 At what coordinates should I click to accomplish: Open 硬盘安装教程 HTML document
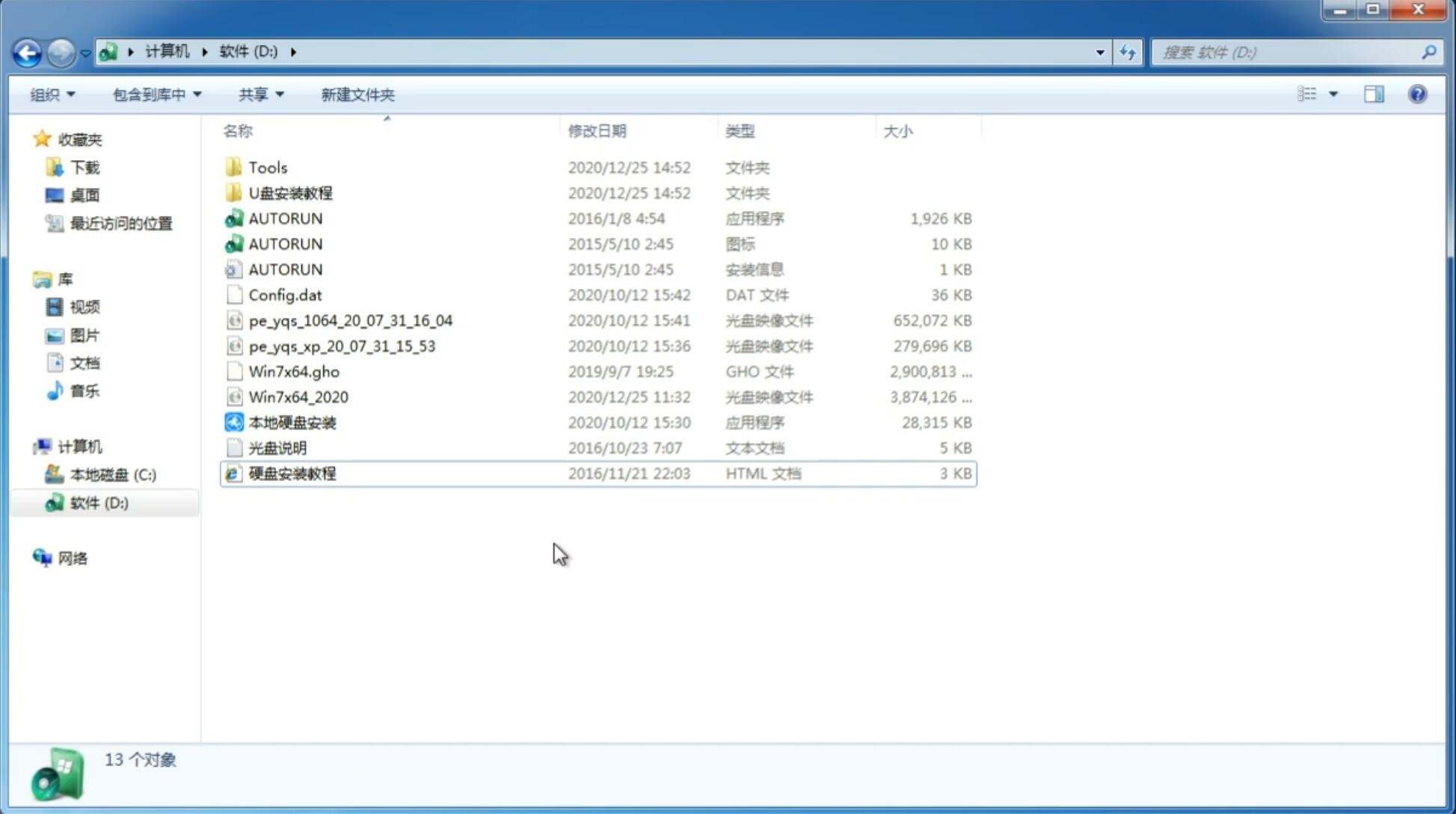pyautogui.click(x=291, y=473)
